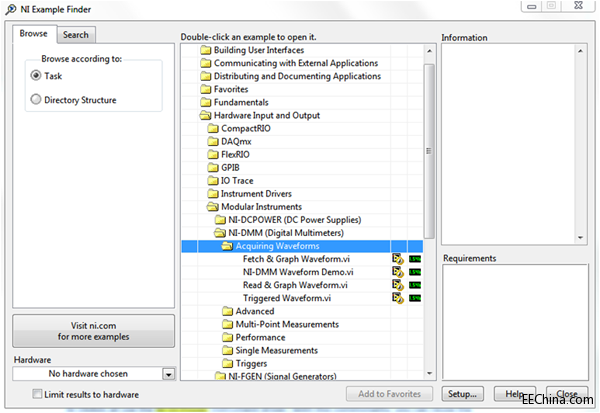Image resolution: width=600 pixels, height=413 pixels.
Task: Select the Task radio button
Action: [36, 75]
